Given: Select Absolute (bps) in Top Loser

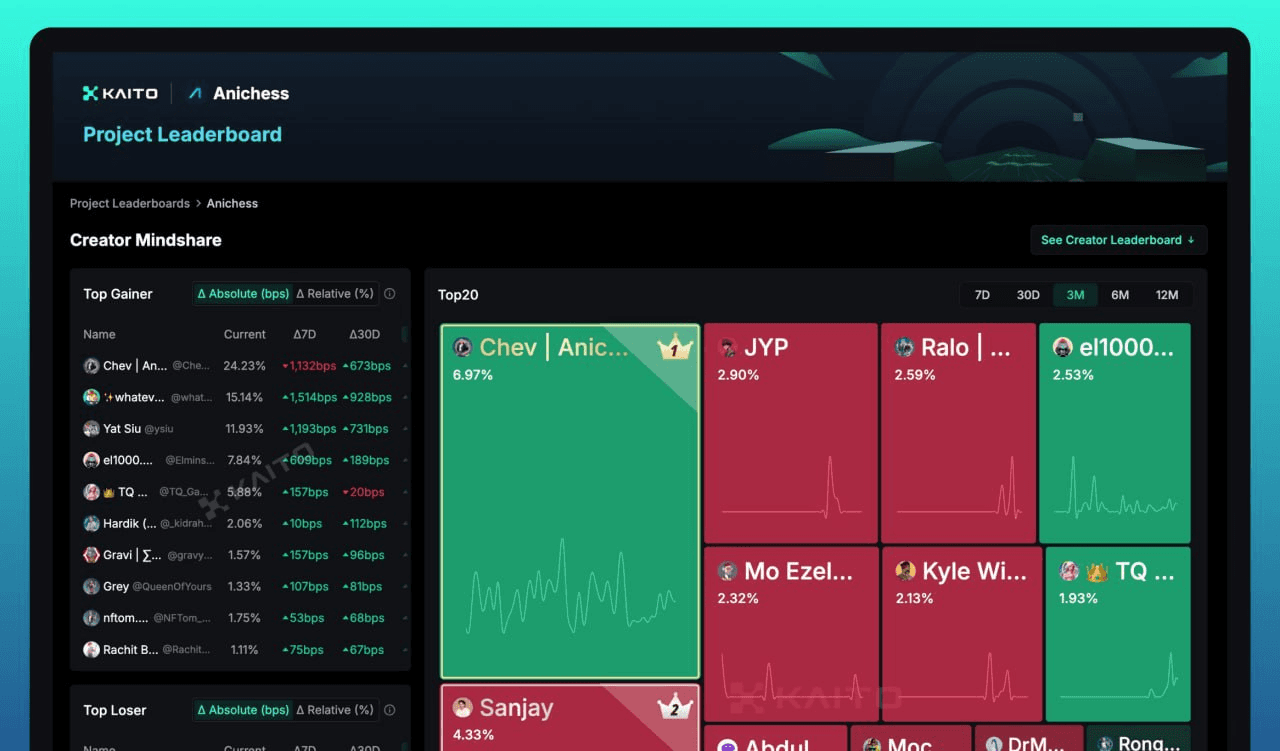Looking at the screenshot, I should (x=243, y=710).
